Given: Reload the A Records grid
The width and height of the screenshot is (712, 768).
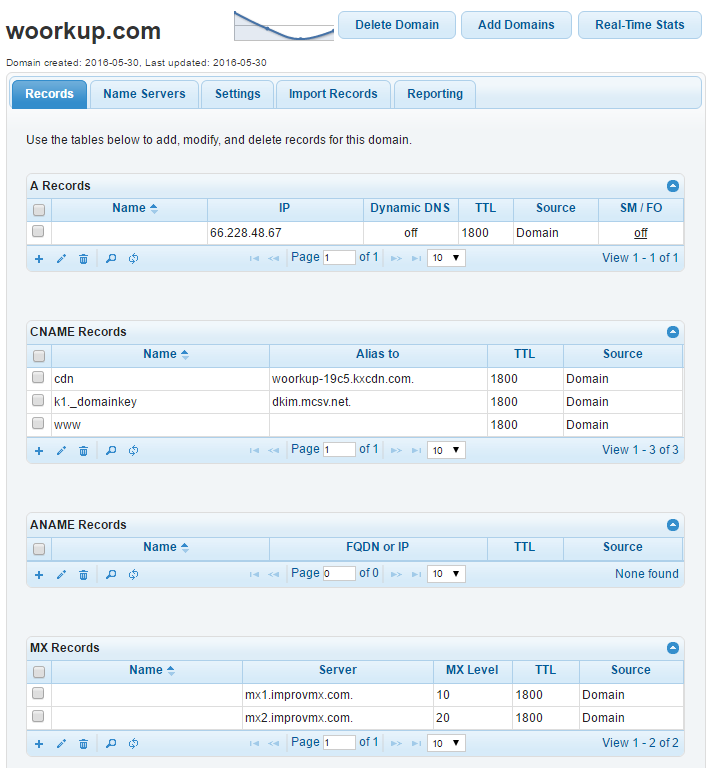Looking at the screenshot, I should 133,259.
